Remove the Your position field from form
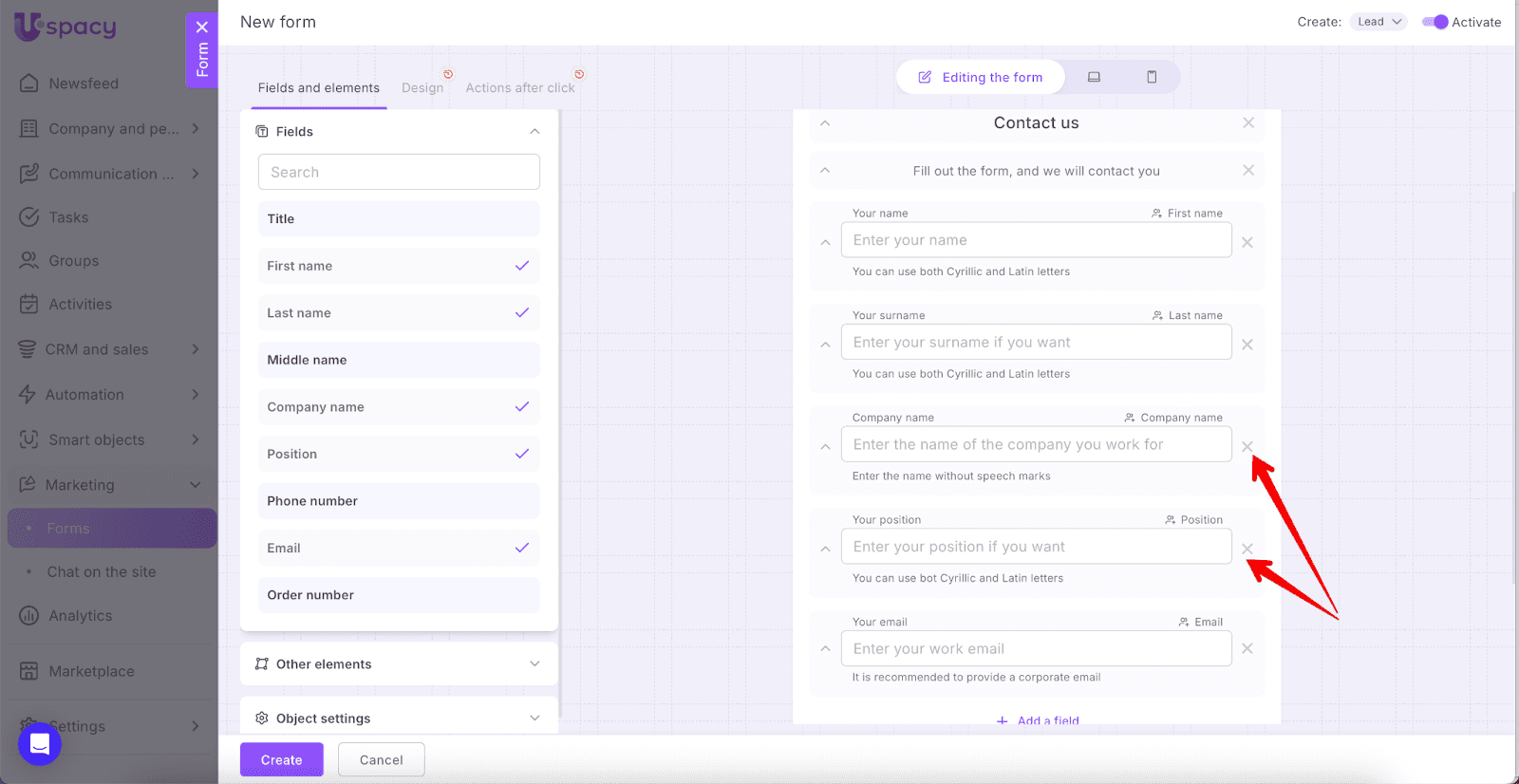This screenshot has height=784, width=1519. pos(1247,549)
